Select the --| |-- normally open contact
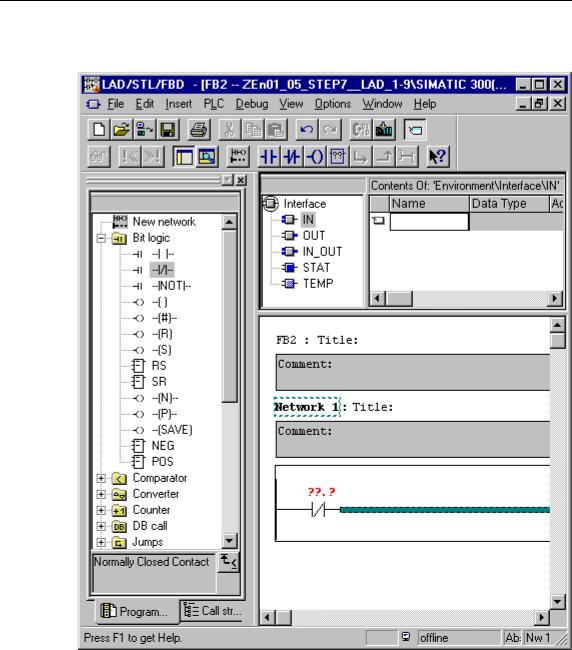This screenshot has height=650, width=572. pos(163,254)
